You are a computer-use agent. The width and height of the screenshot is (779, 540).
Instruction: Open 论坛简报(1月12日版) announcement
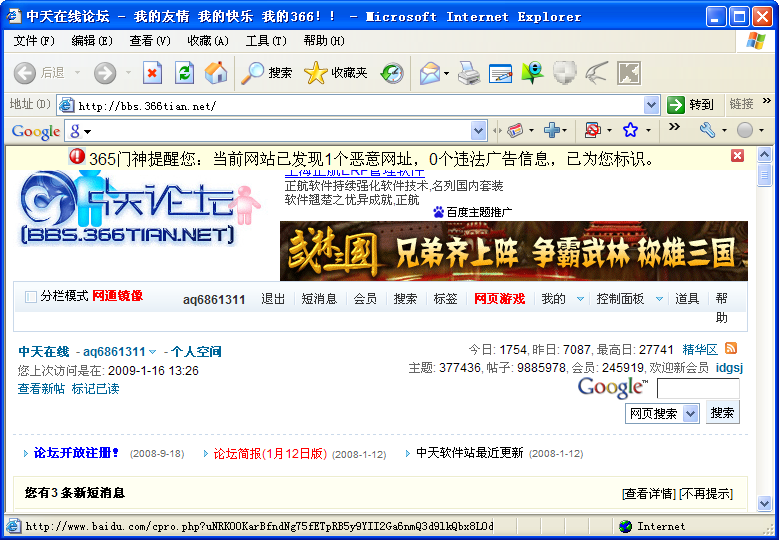(270, 454)
